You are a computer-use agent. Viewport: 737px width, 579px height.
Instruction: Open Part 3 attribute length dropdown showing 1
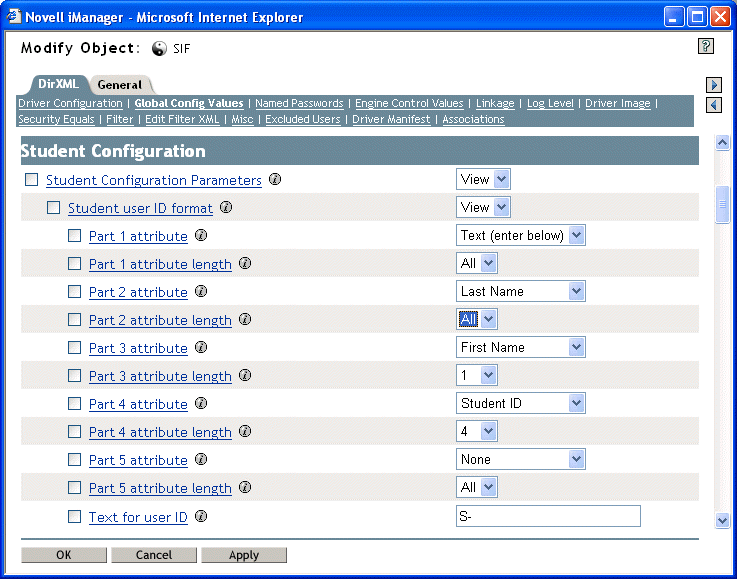[477, 375]
